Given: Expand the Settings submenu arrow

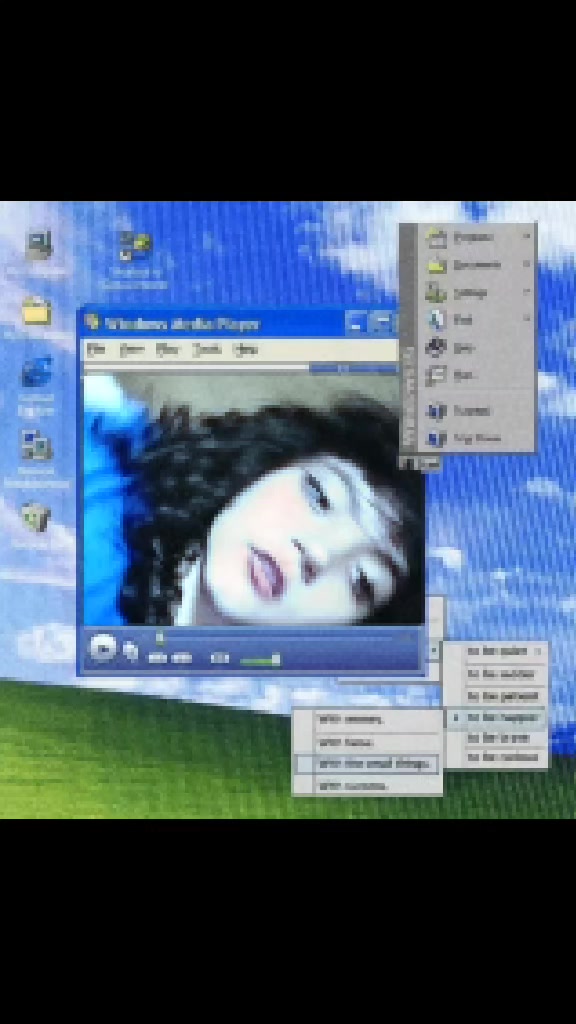Looking at the screenshot, I should coord(527,292).
